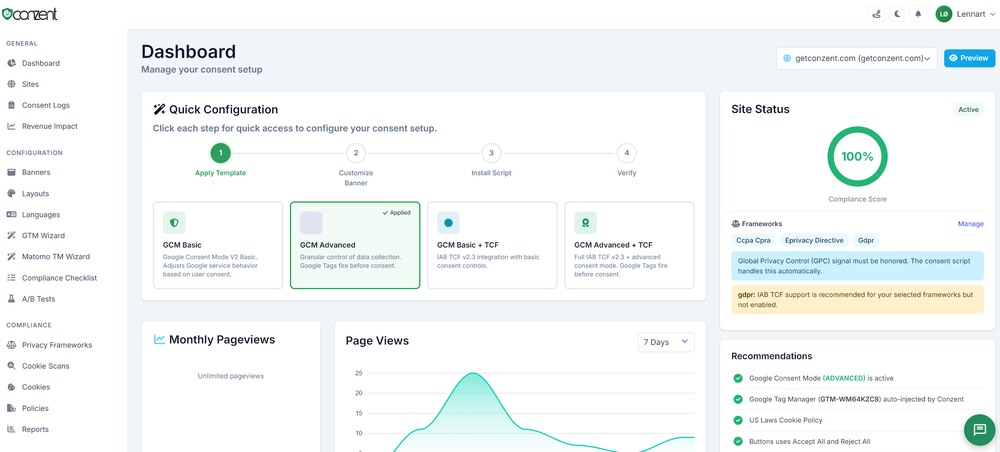Go to step 2 Customize Banner

(356, 153)
